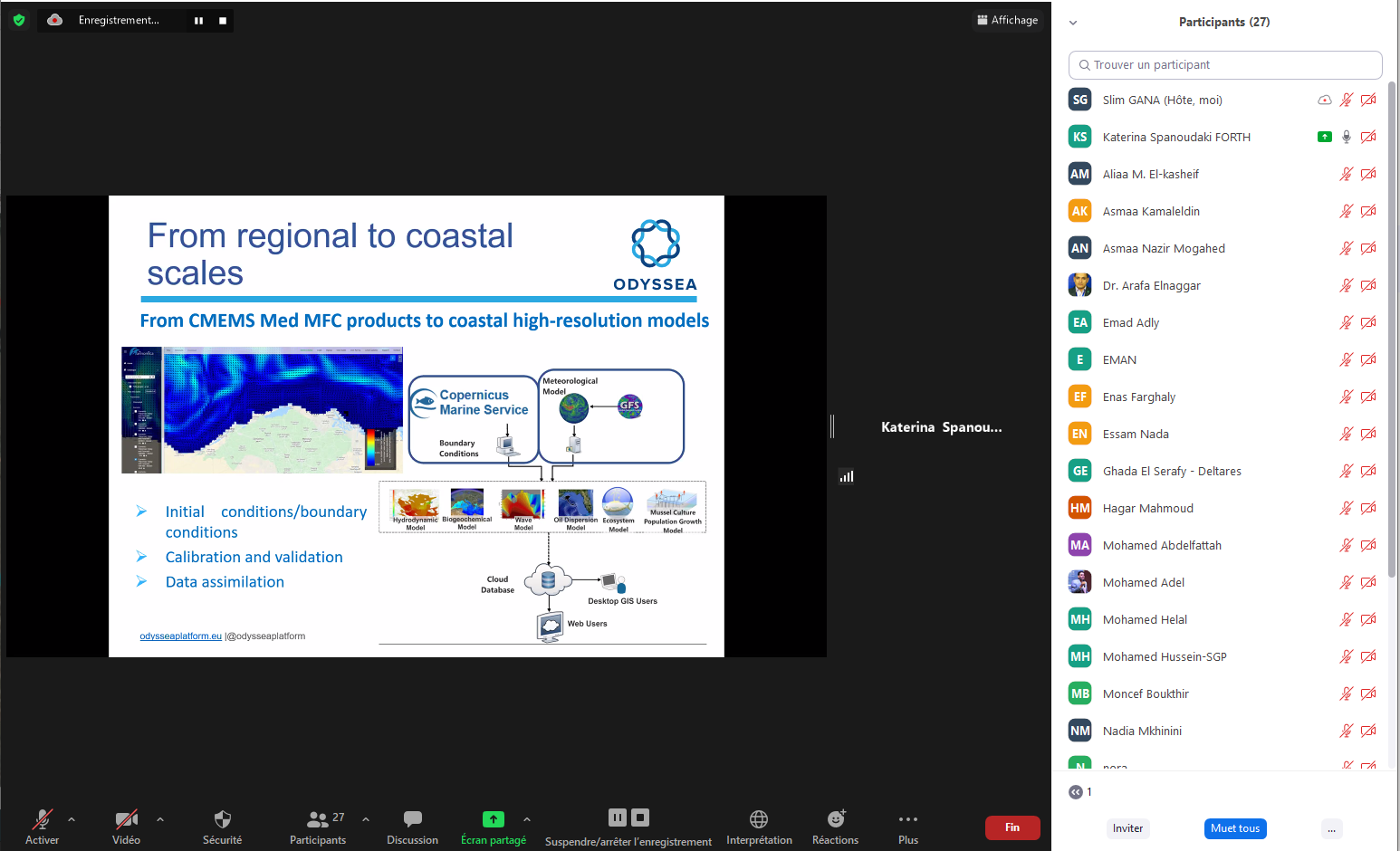Click Katerina Spanou... speaker name tile
Image resolution: width=1400 pixels, height=851 pixels.
click(942, 427)
